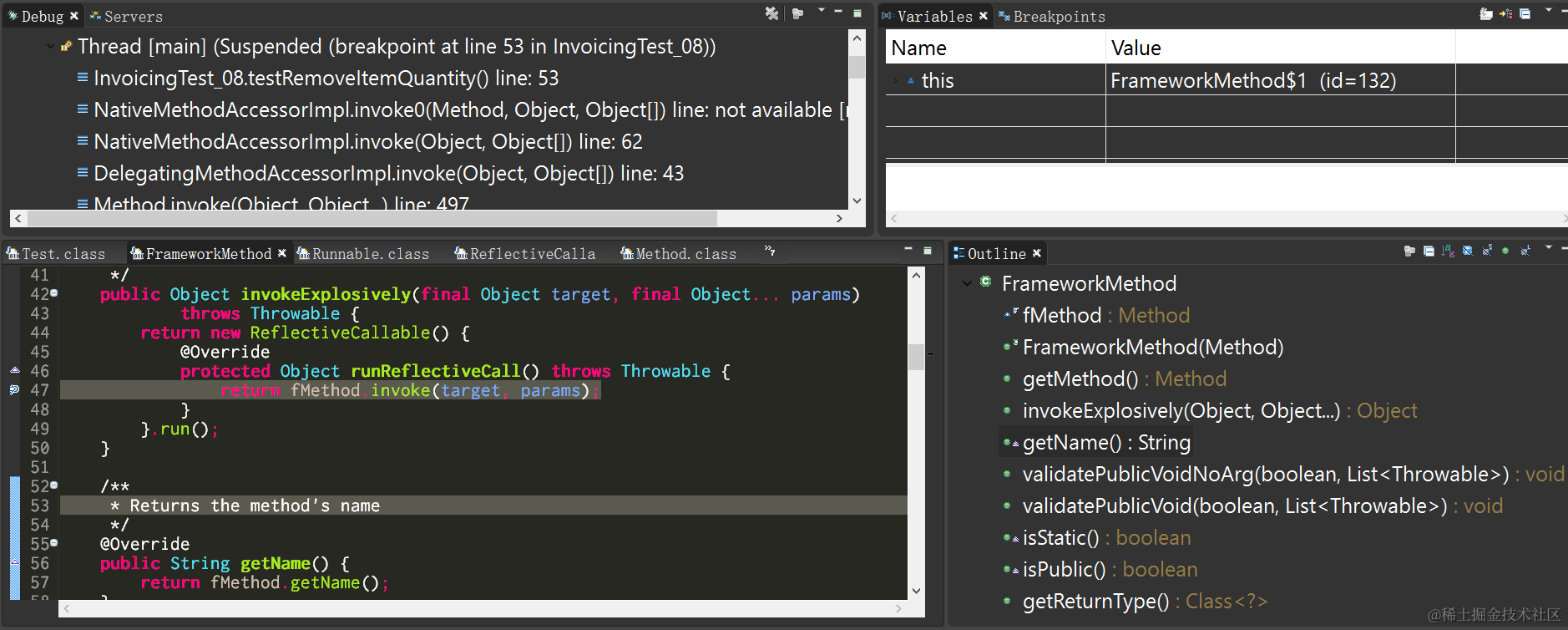Close the Variables tab

pyautogui.click(x=984, y=16)
